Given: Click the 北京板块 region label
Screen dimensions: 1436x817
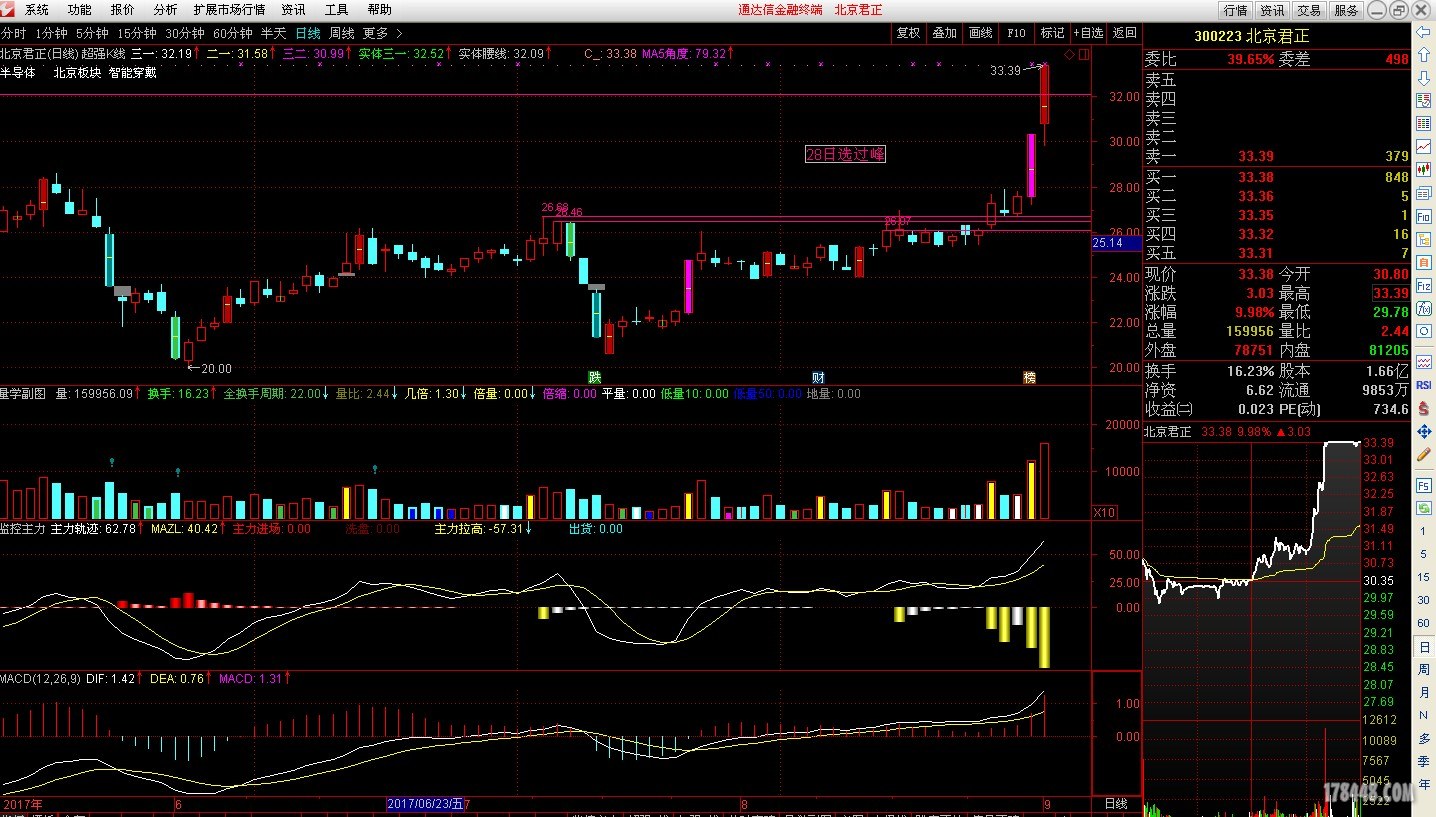Looking at the screenshot, I should [x=77, y=73].
